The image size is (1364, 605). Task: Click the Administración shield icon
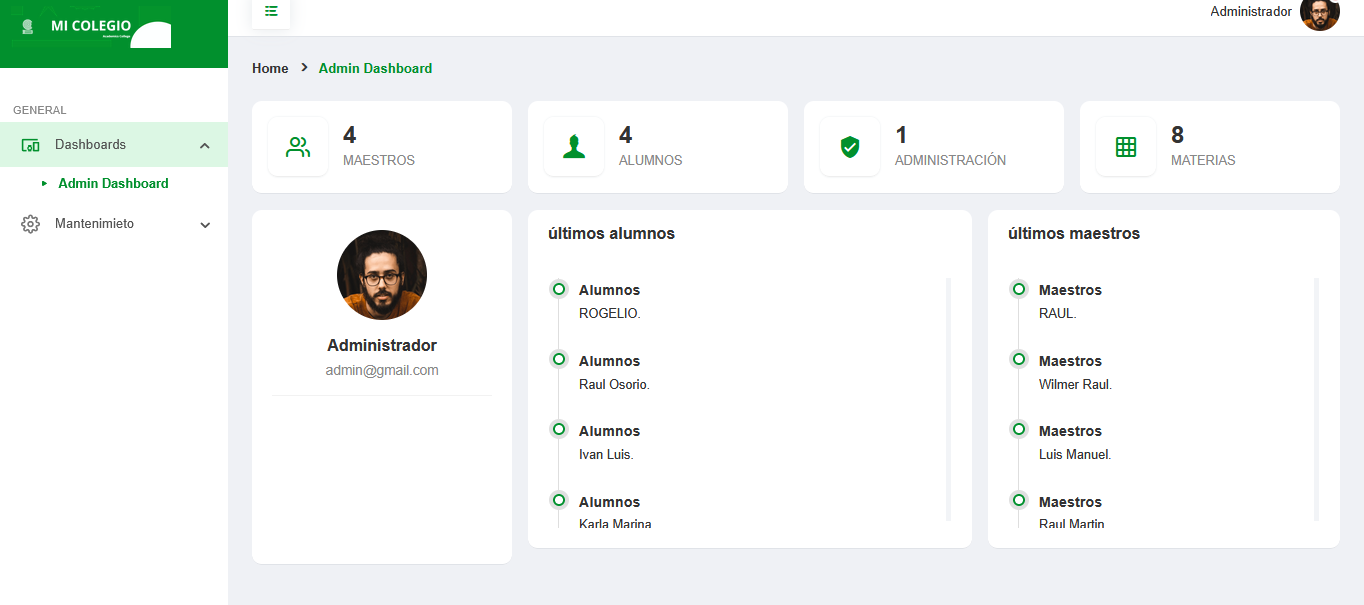pyautogui.click(x=850, y=147)
